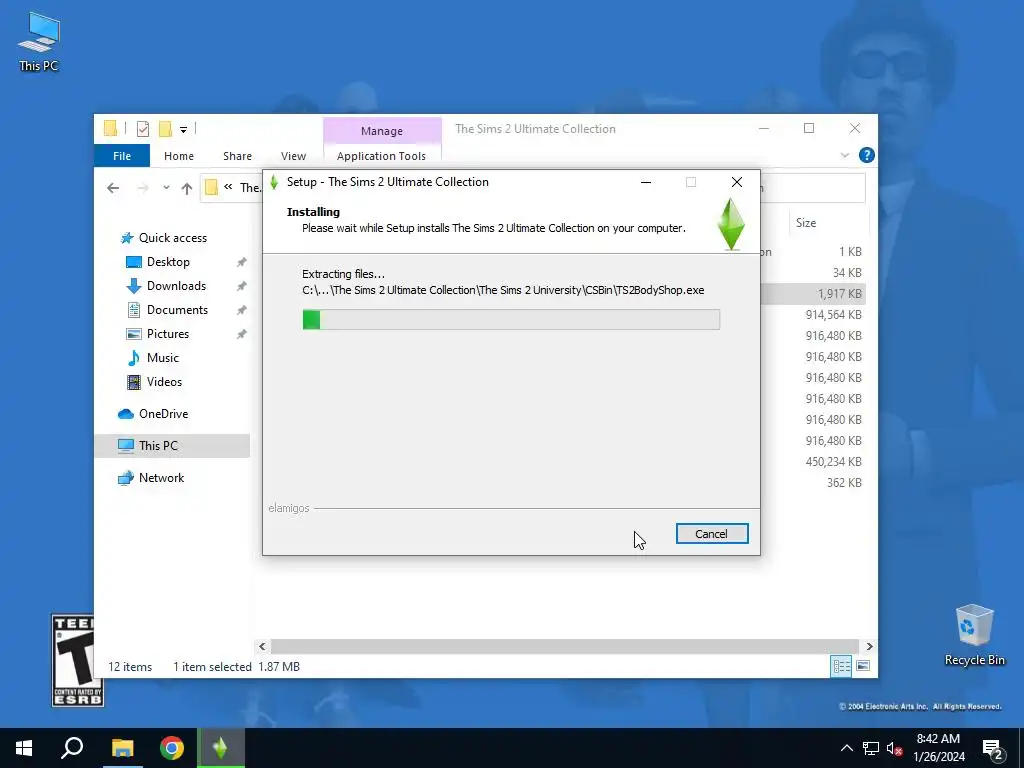The height and width of the screenshot is (768, 1024).
Task: Open Network in navigation pane
Action: tap(161, 478)
